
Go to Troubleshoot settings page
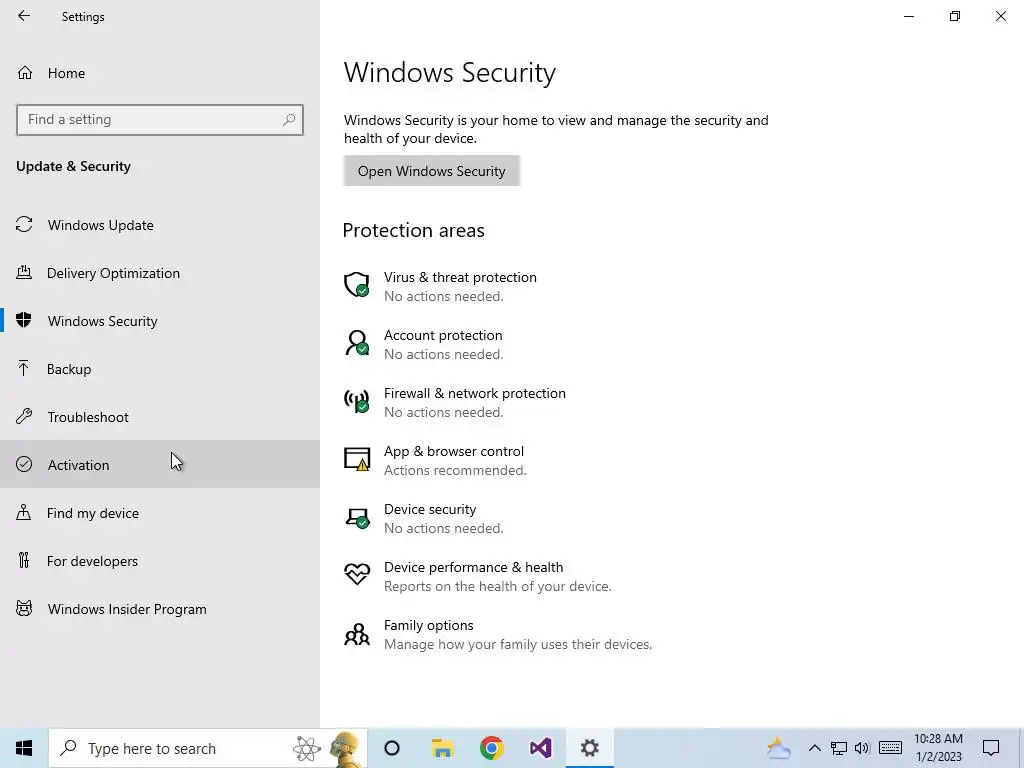tap(160, 416)
